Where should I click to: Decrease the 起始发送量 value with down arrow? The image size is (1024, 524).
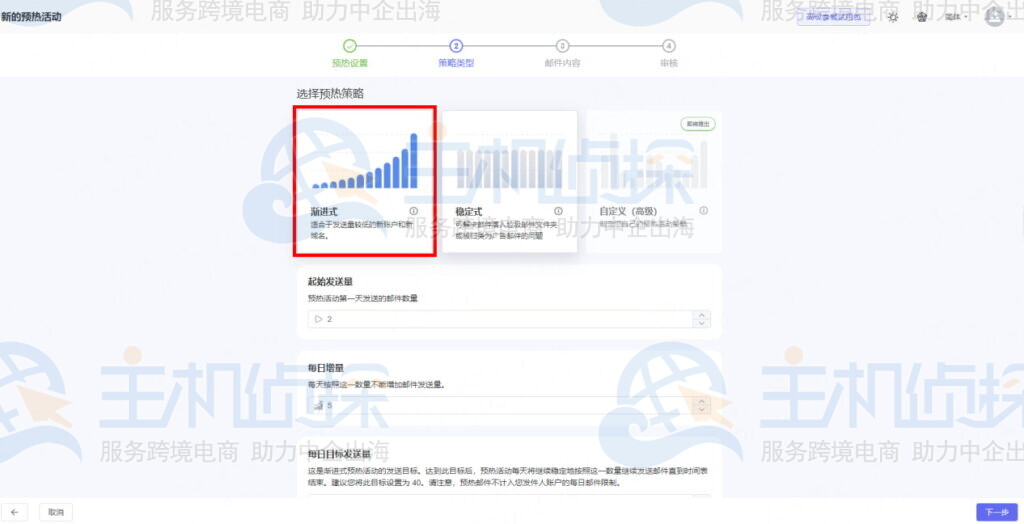pyautogui.click(x=701, y=323)
